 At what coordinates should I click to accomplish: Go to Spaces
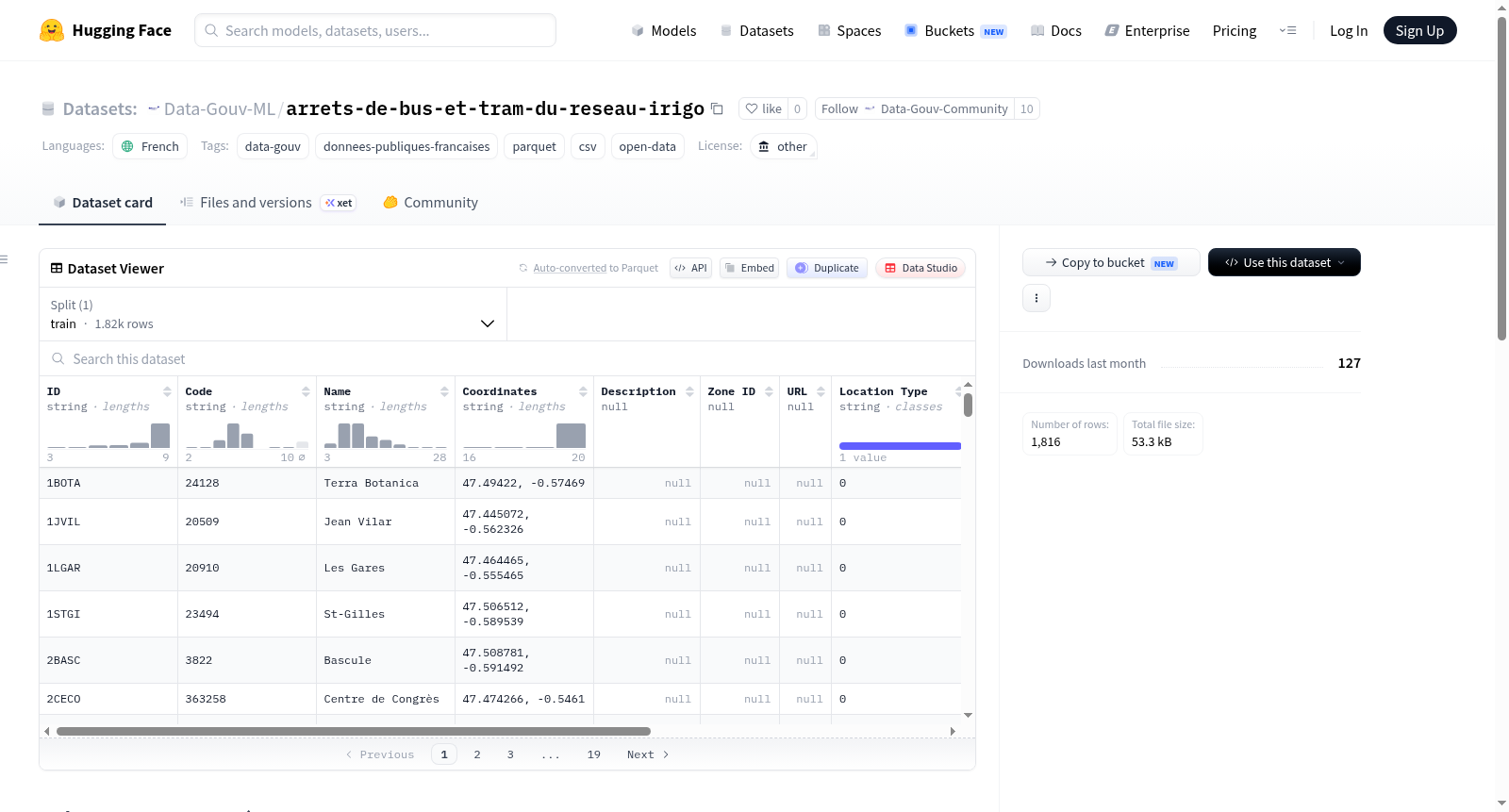click(x=850, y=30)
